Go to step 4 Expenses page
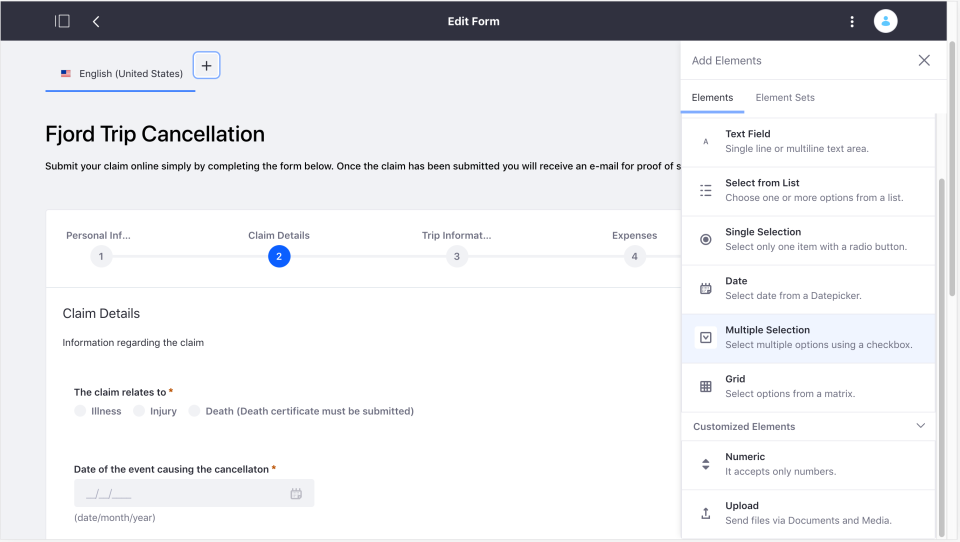This screenshot has width=960, height=542. [634, 257]
